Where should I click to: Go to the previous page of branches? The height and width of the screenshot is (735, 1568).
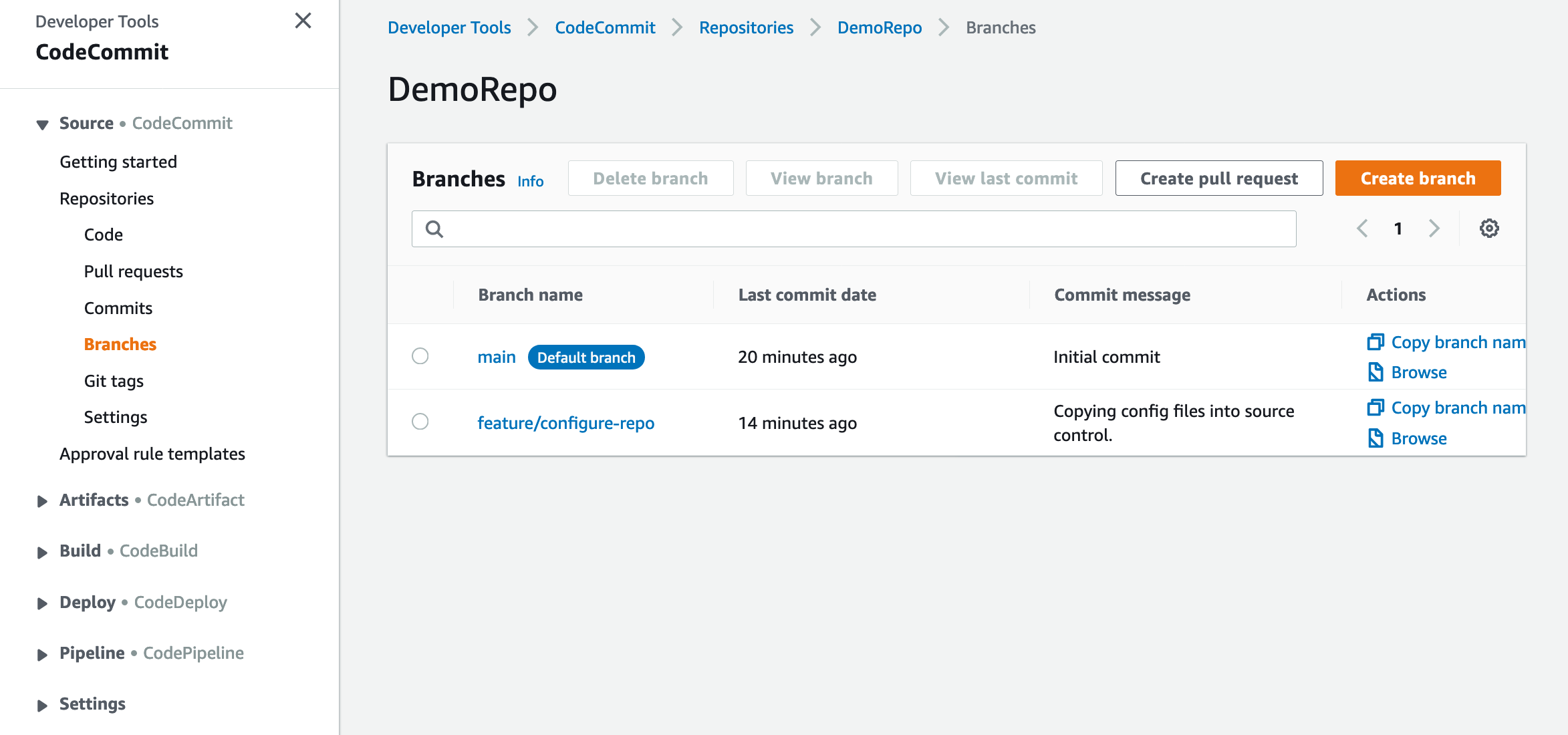click(x=1362, y=228)
